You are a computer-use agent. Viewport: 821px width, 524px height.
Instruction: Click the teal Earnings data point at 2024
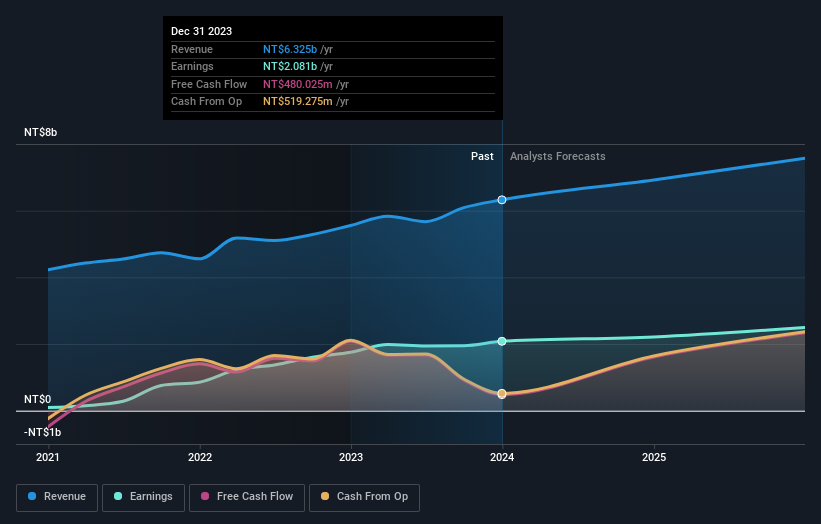[502, 341]
